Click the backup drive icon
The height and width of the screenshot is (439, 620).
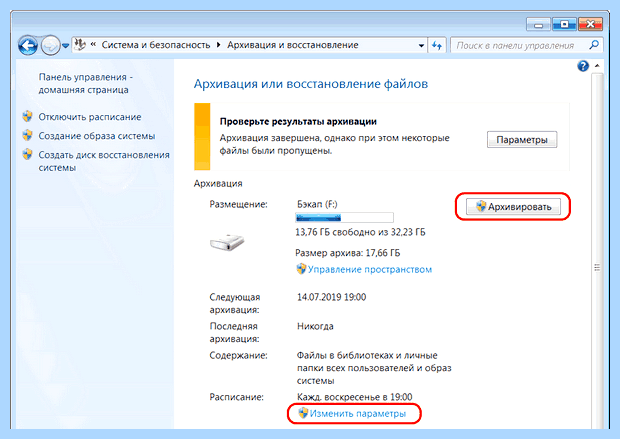[227, 242]
